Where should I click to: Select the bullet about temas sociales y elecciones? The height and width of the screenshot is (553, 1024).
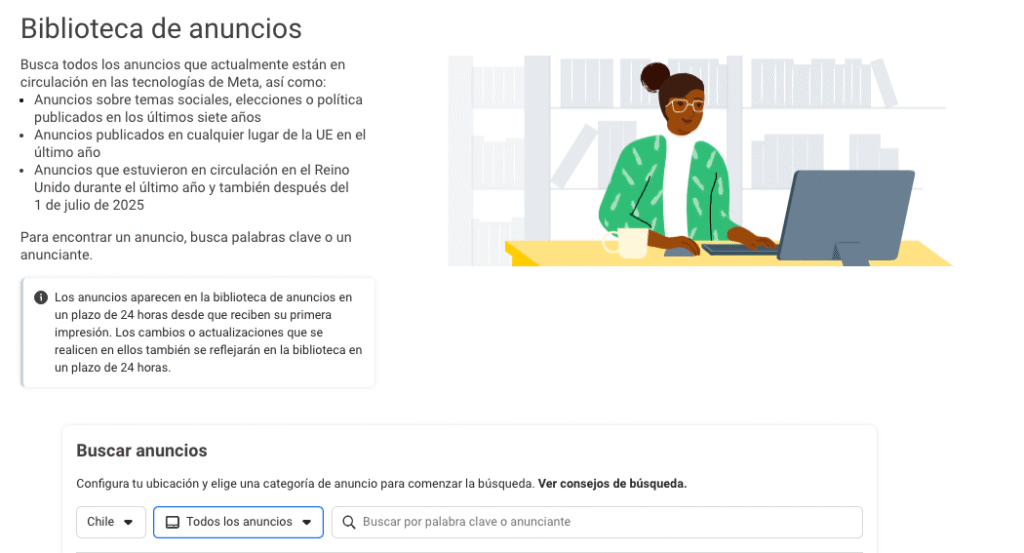pyautogui.click(x=198, y=108)
